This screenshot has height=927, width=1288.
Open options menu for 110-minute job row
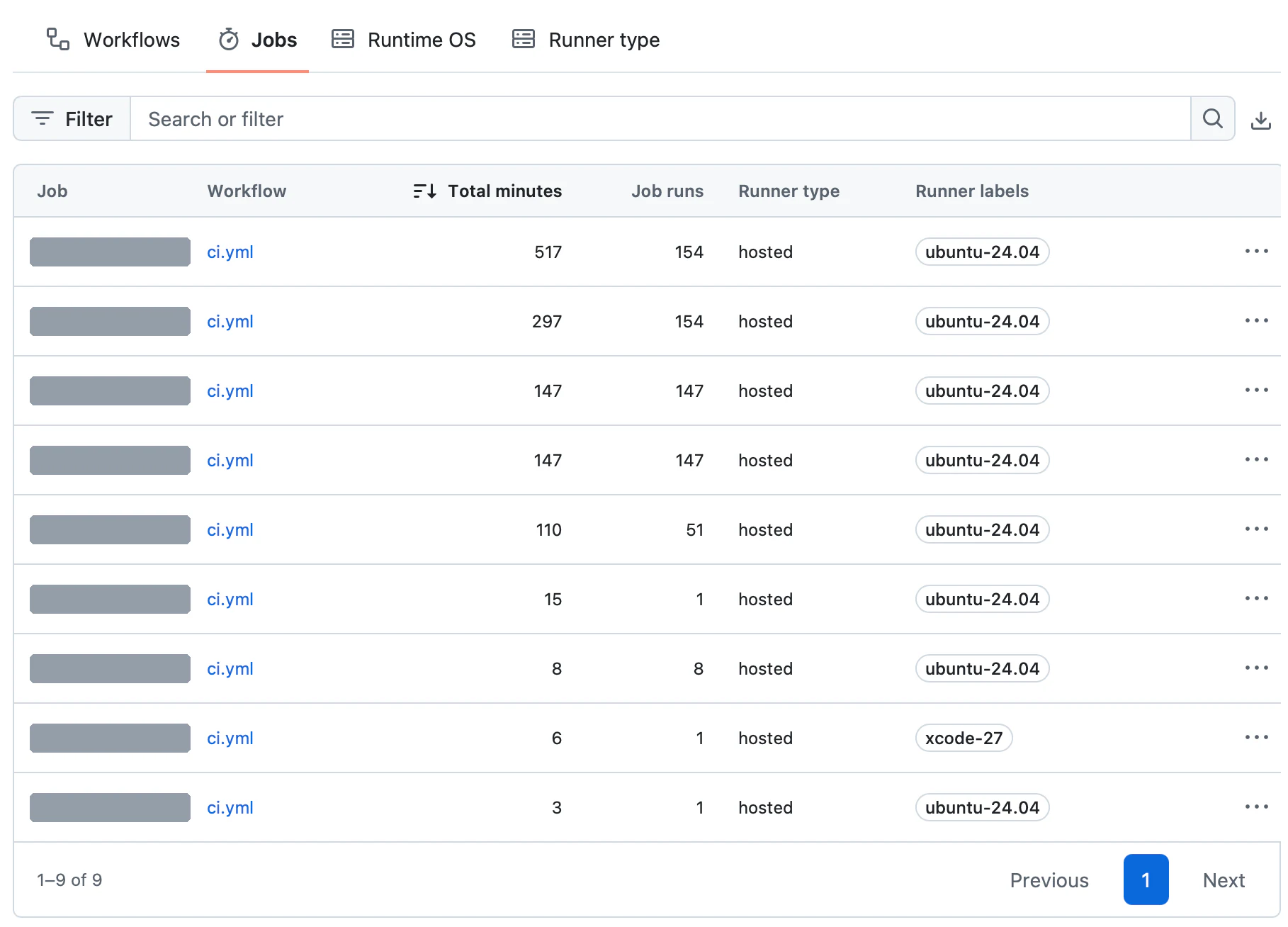pos(1256,529)
